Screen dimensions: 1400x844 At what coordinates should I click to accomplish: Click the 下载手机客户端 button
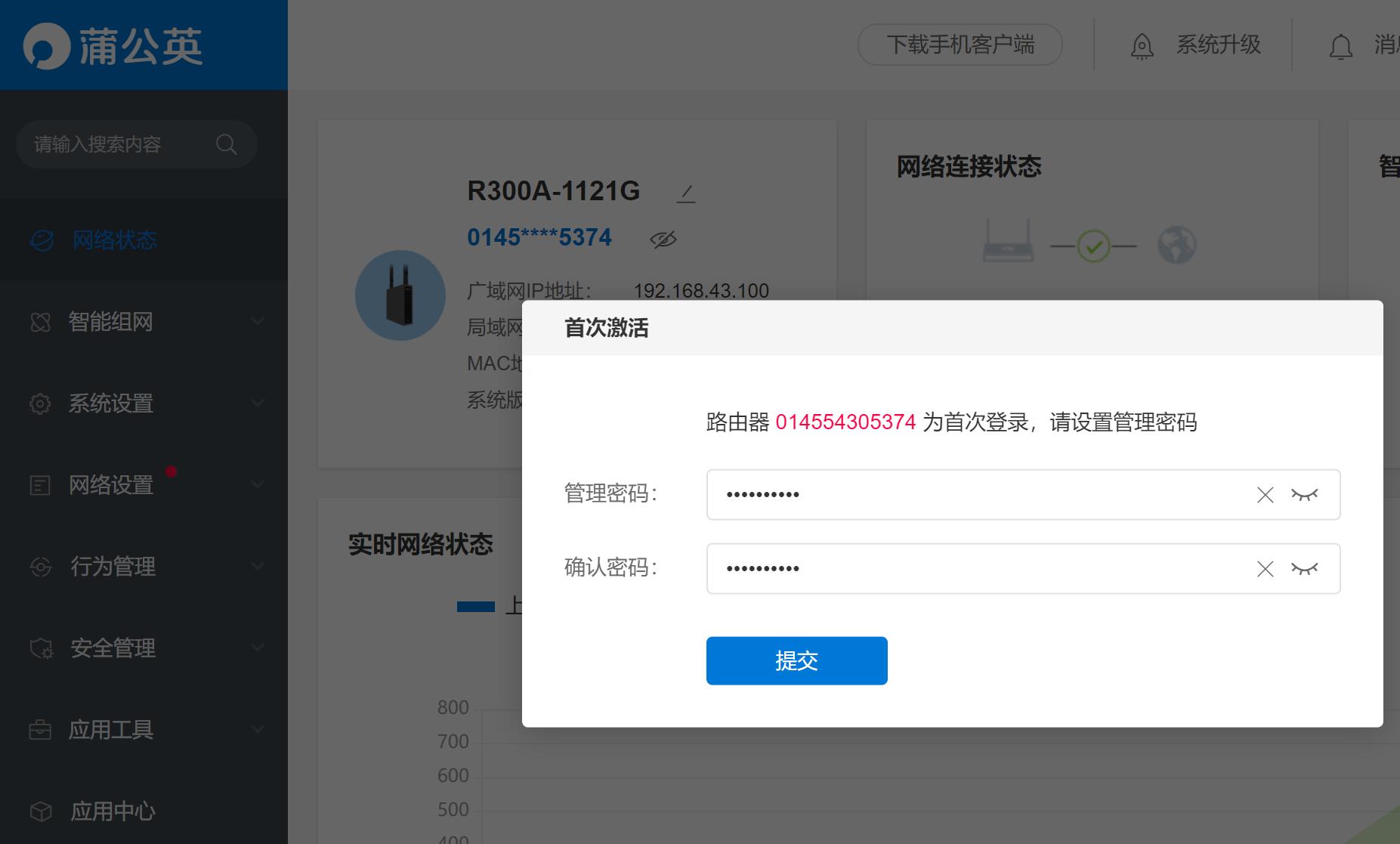[960, 45]
